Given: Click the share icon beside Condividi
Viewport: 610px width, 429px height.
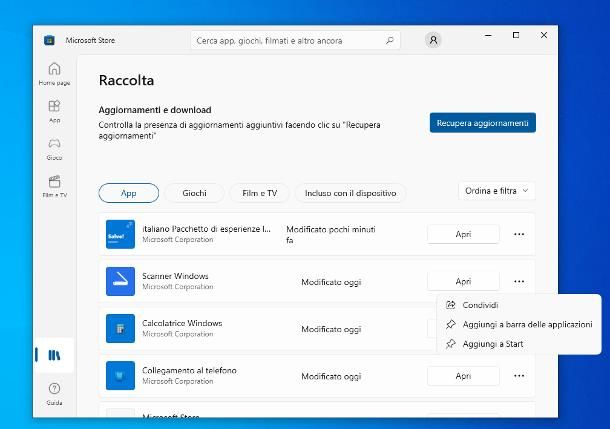Looking at the screenshot, I should [x=450, y=305].
